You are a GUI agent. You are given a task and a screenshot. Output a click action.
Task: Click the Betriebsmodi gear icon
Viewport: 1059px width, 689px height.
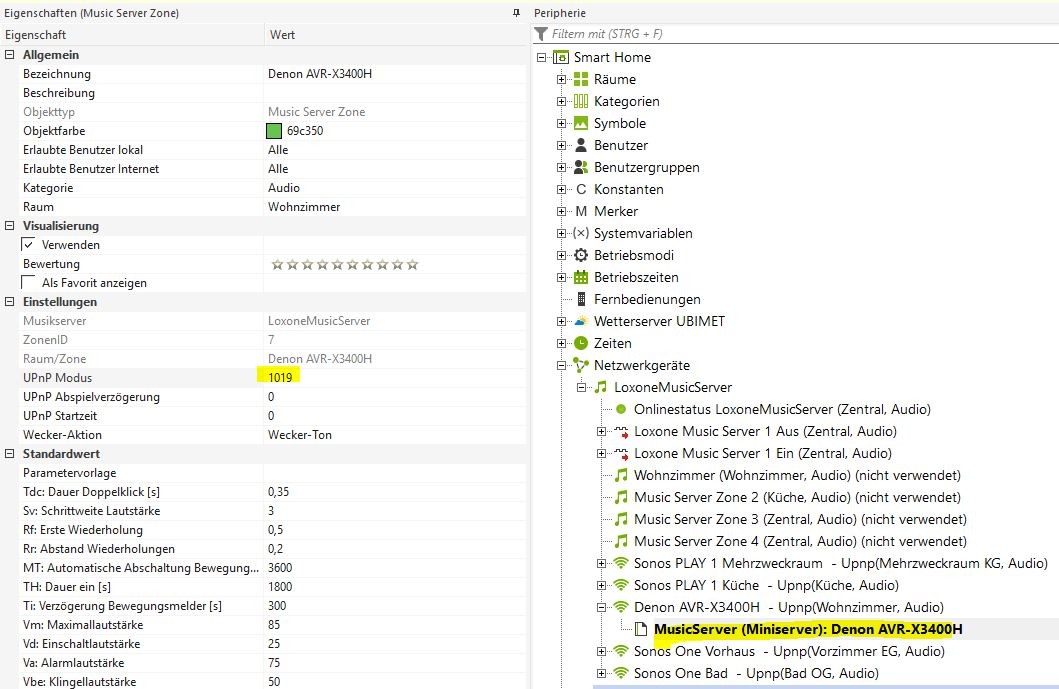pyautogui.click(x=581, y=255)
